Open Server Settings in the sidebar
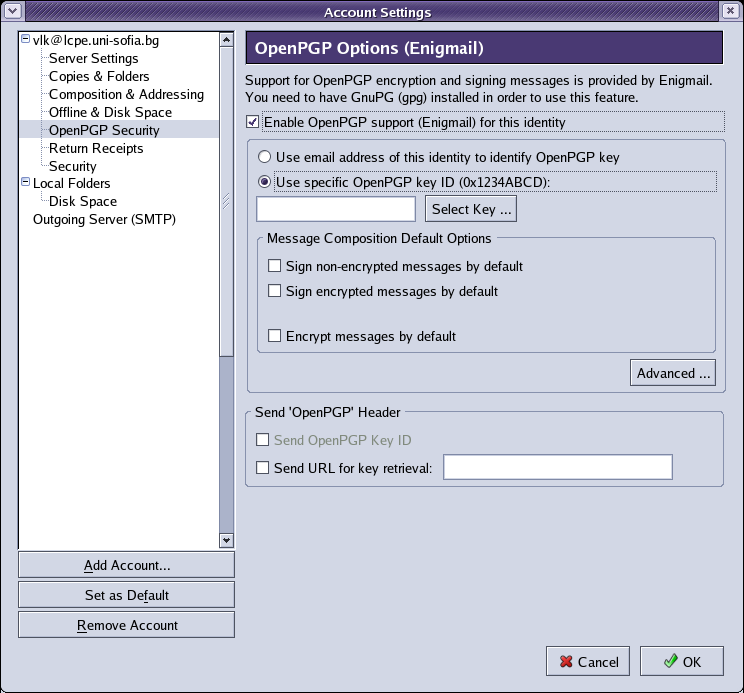Viewport: 744px width, 693px height. [x=93, y=58]
